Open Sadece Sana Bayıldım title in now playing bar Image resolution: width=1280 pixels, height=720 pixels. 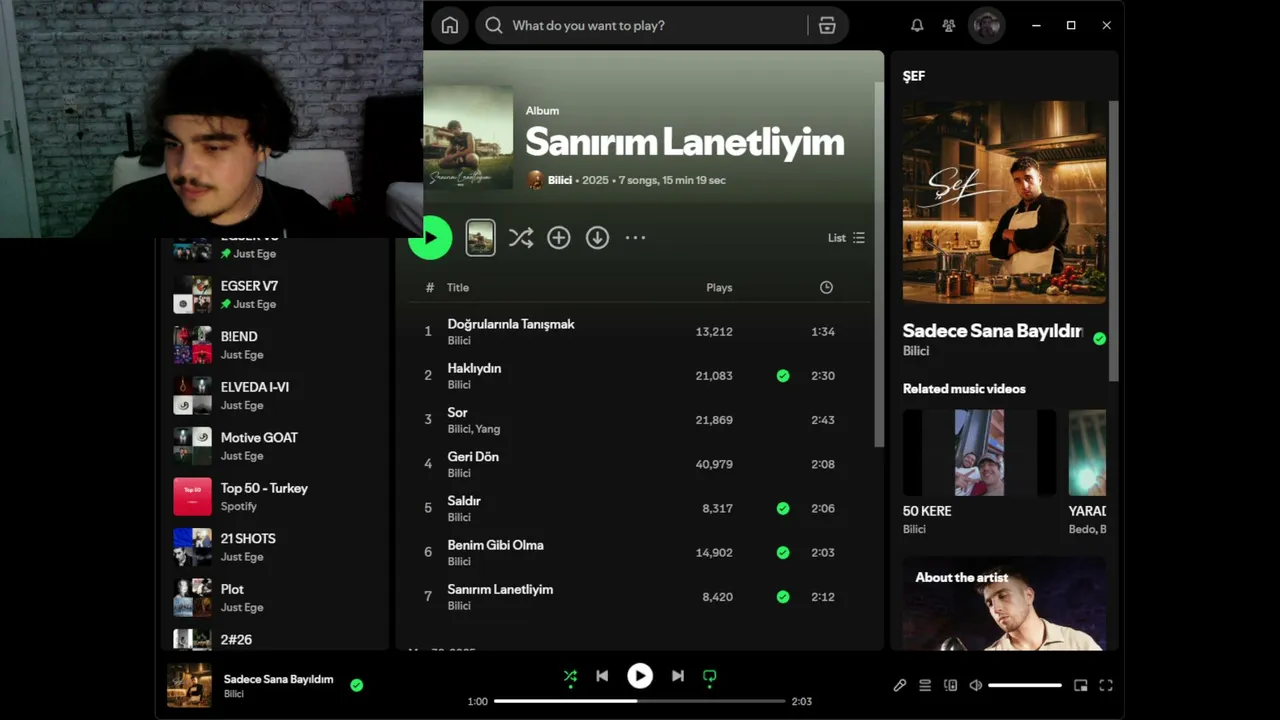point(278,679)
